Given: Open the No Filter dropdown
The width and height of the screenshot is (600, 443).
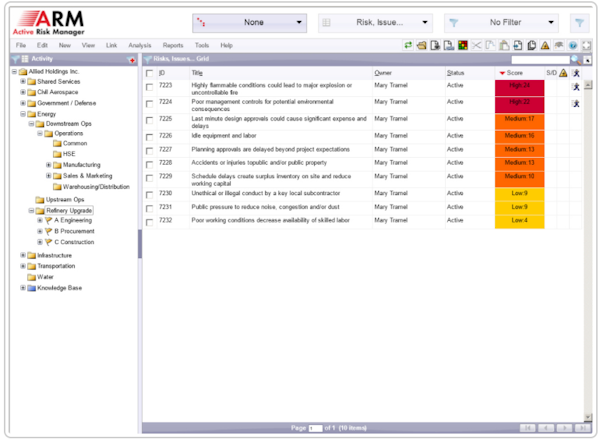Looking at the screenshot, I should point(500,22).
